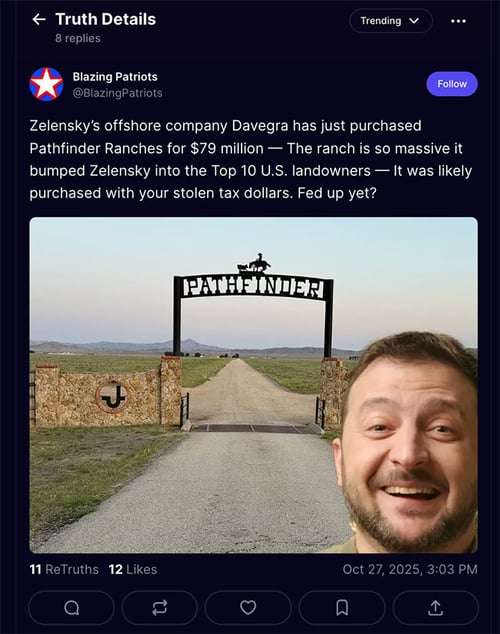The width and height of the screenshot is (500, 634).
Task: Bookmark this post
Action: [x=342, y=608]
